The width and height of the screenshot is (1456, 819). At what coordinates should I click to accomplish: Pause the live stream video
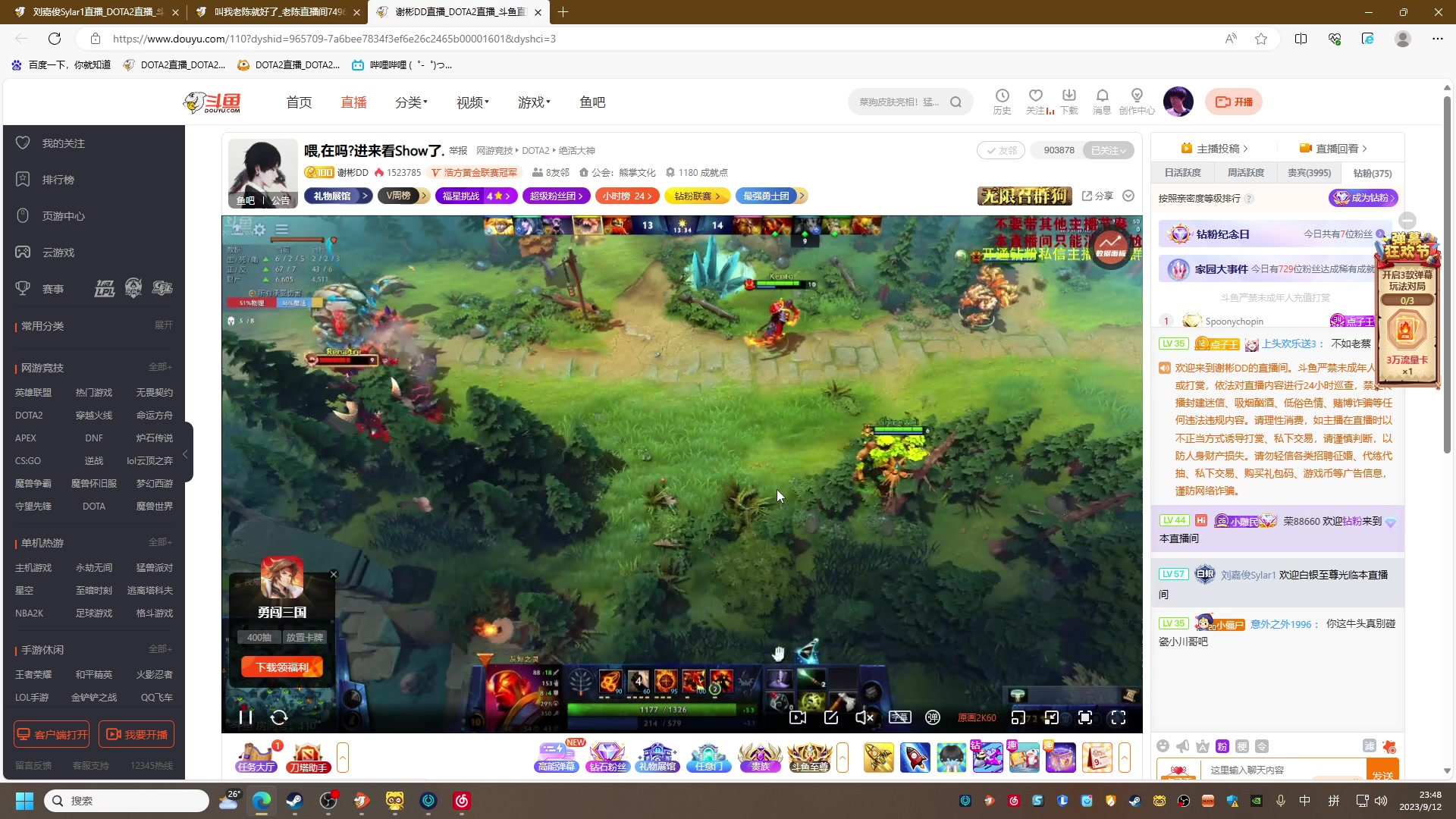245,717
